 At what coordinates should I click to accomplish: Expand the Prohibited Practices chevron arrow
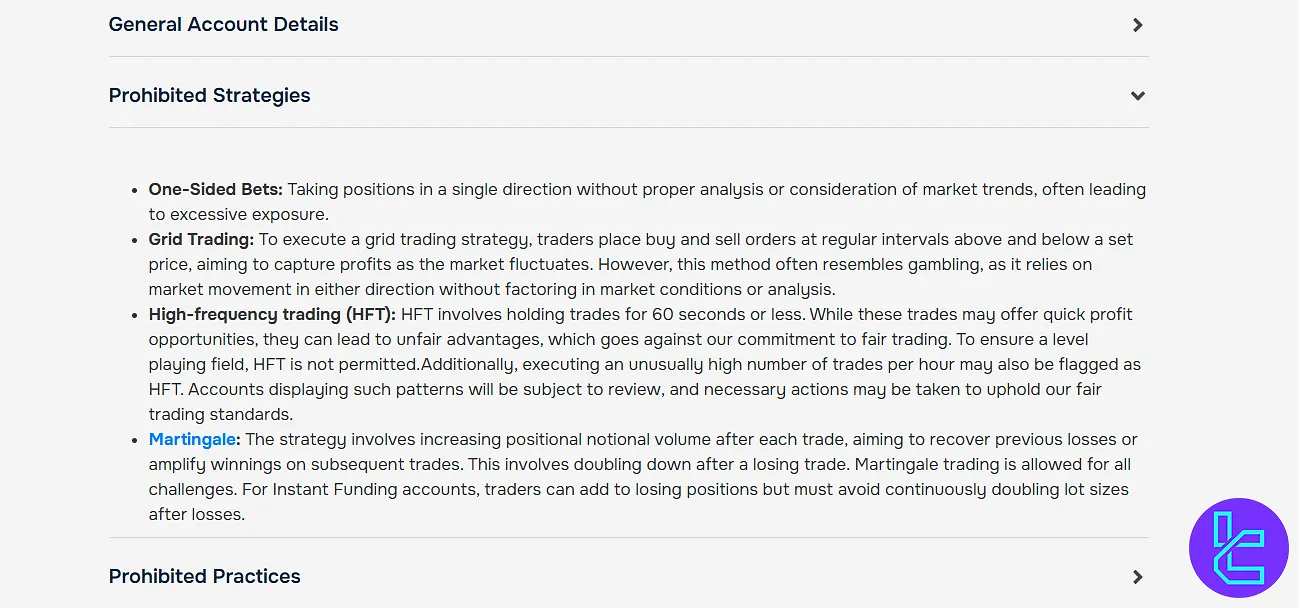[1137, 577]
